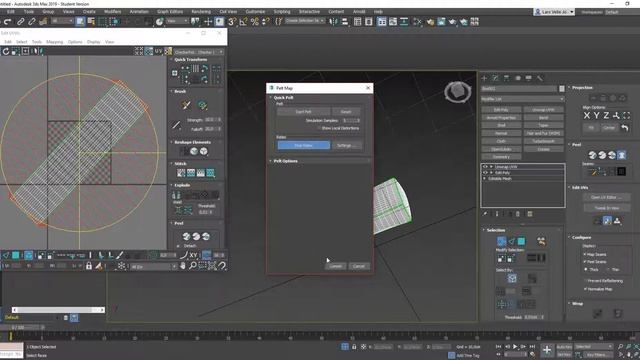Toggle visibility eye of Edit Poly modifier
The height and width of the screenshot is (360, 640).
(485, 173)
